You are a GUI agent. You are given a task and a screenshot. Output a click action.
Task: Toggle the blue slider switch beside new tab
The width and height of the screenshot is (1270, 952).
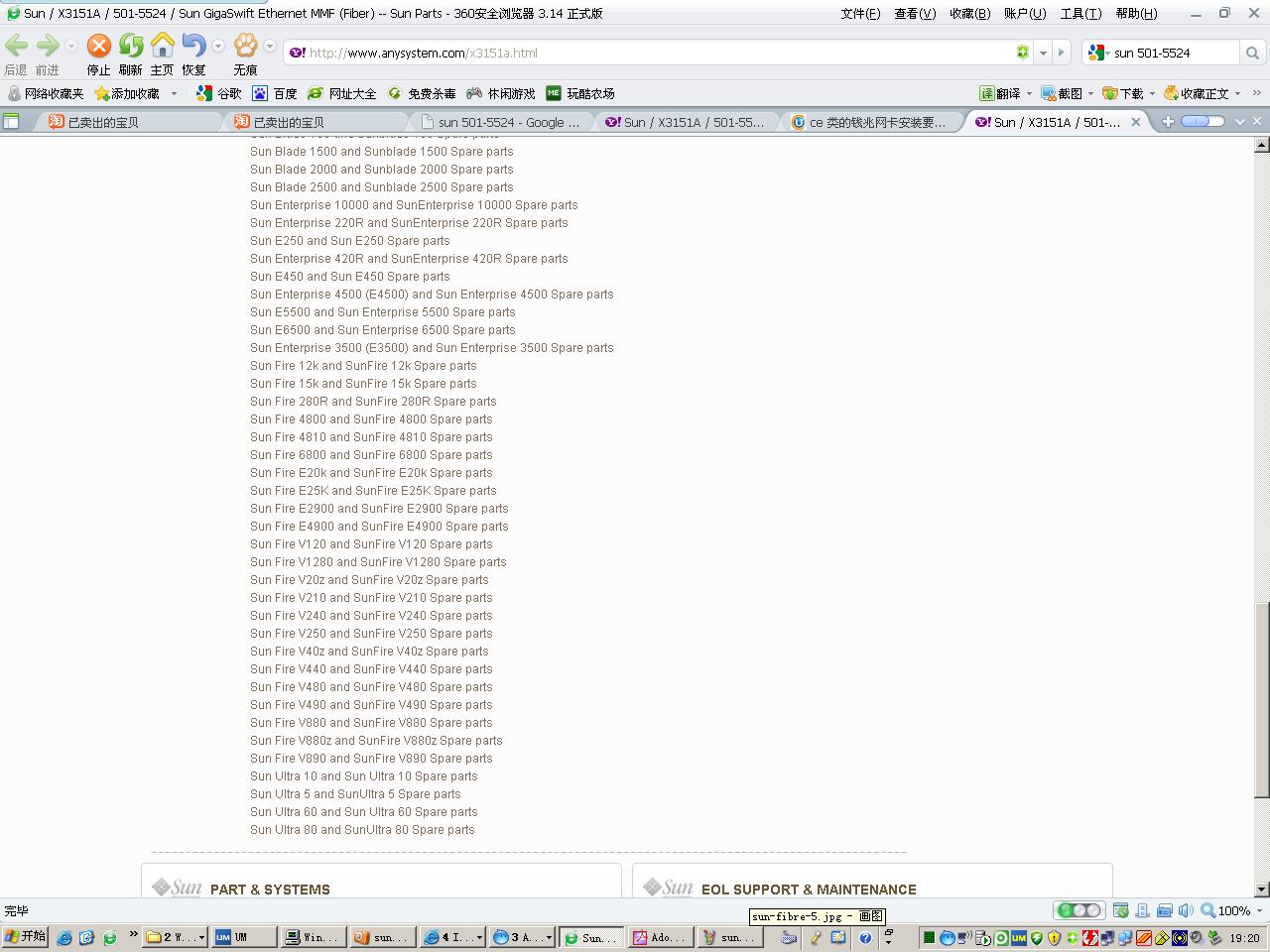tap(1202, 121)
